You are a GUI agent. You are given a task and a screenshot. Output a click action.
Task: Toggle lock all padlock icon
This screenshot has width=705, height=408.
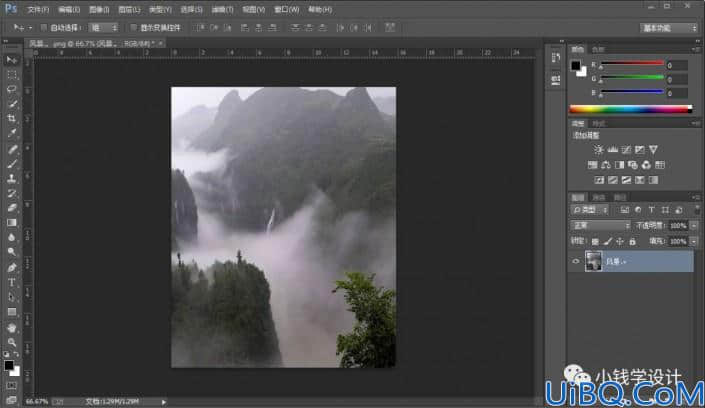tap(633, 242)
